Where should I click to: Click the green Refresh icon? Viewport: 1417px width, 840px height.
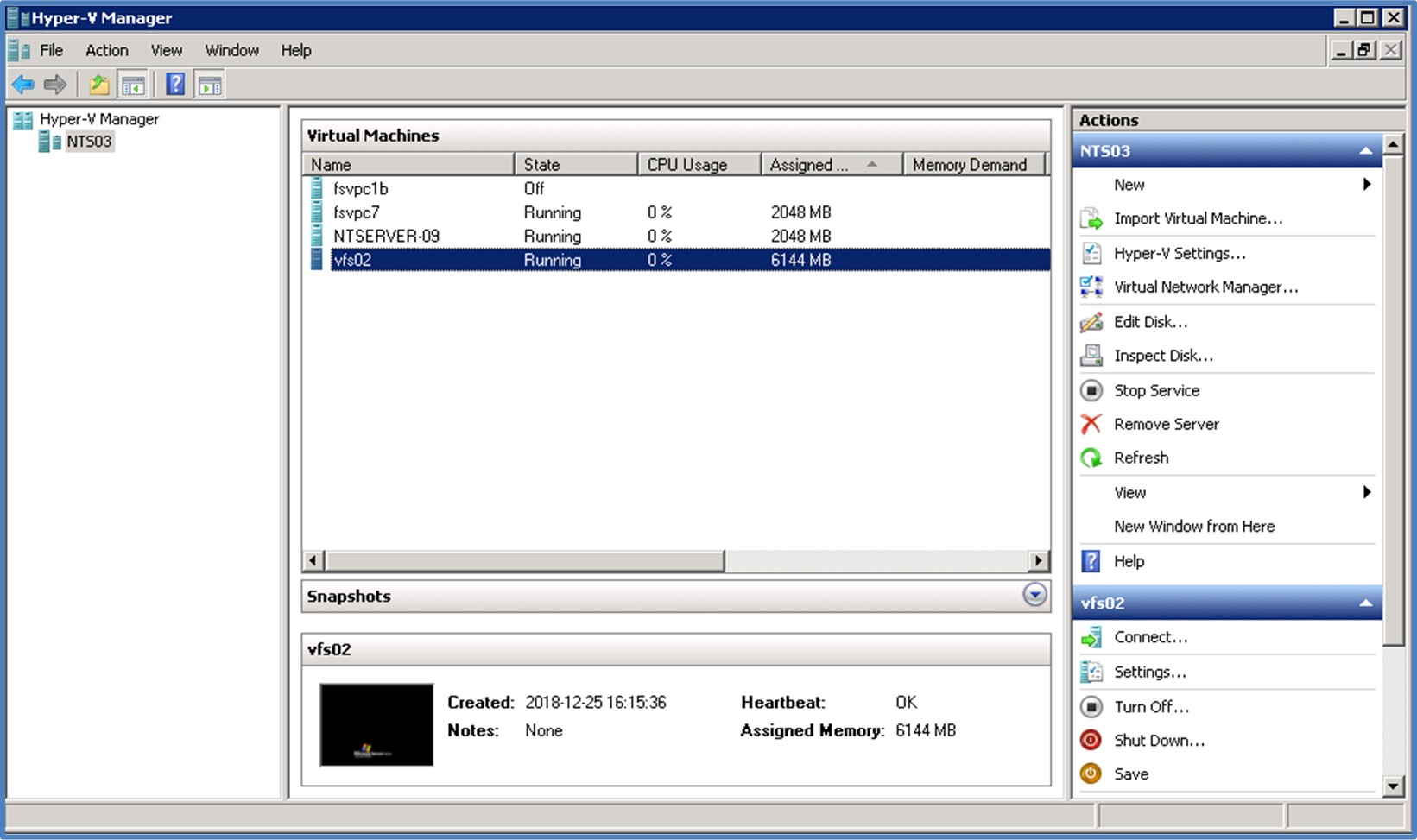click(1091, 458)
